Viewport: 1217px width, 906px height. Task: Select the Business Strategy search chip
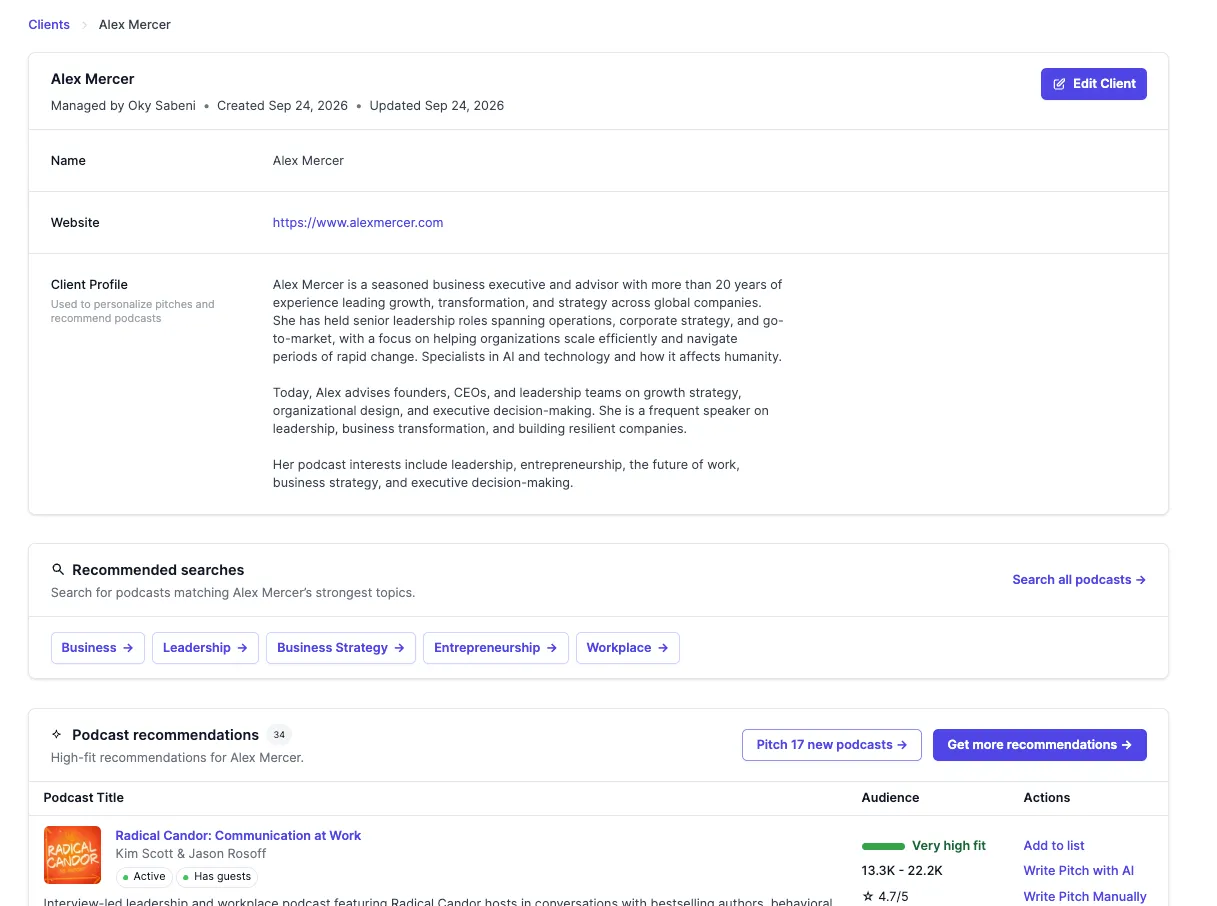click(x=341, y=648)
